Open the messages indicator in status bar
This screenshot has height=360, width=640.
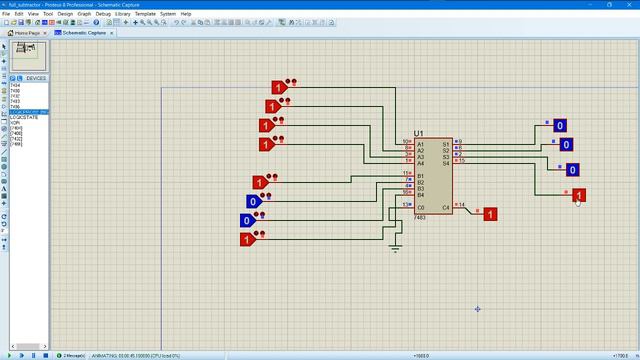[x=71, y=356]
